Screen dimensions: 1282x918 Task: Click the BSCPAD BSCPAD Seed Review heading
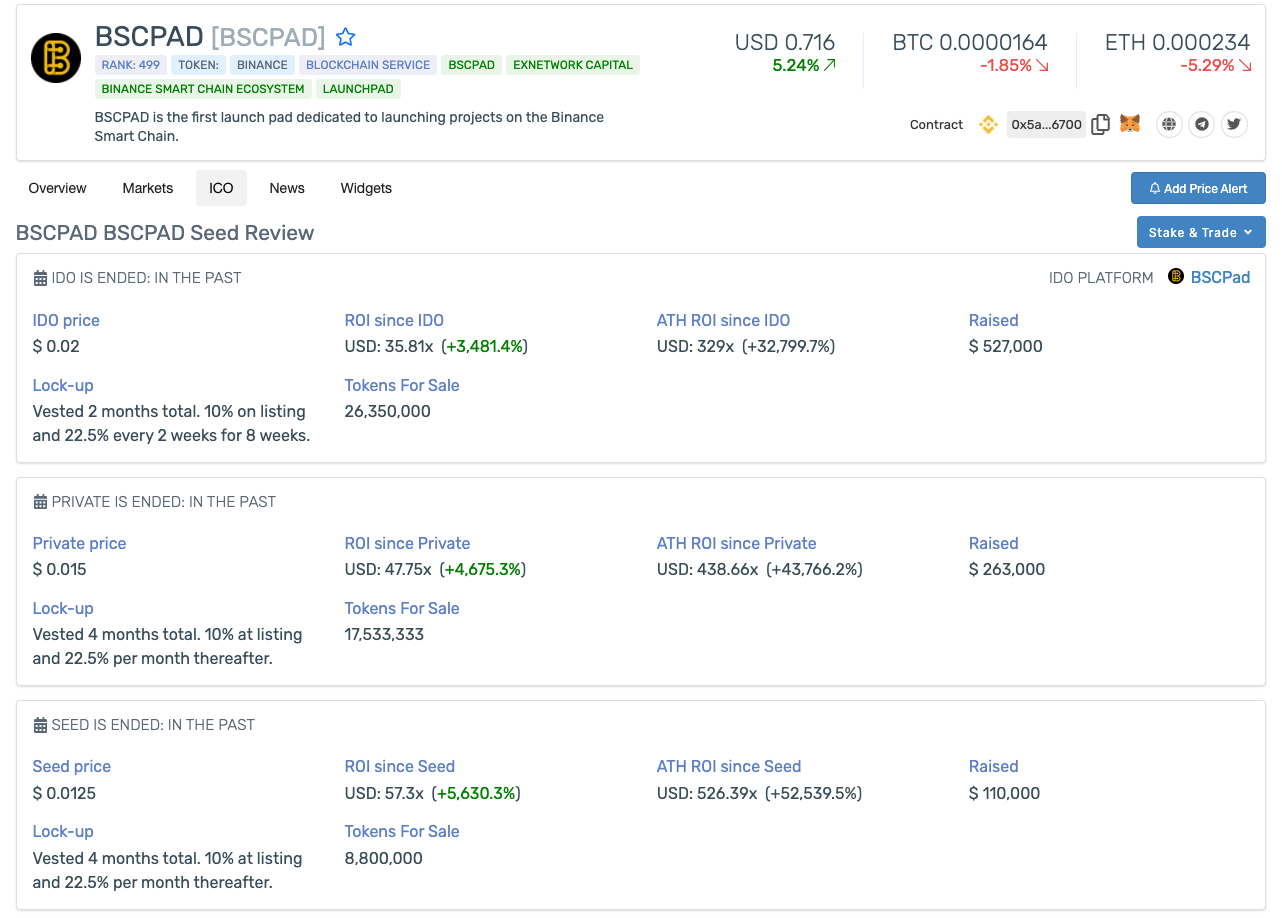(165, 233)
